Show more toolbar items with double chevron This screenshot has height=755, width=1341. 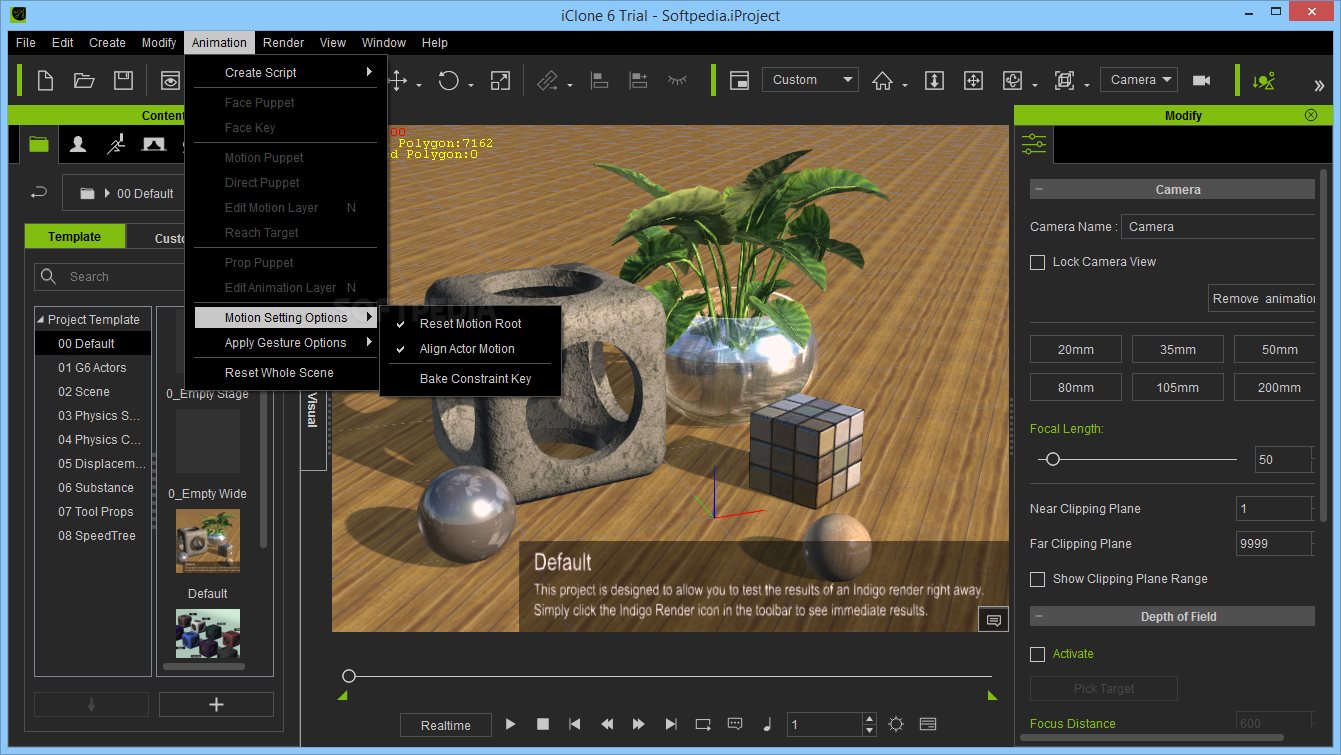click(1319, 85)
